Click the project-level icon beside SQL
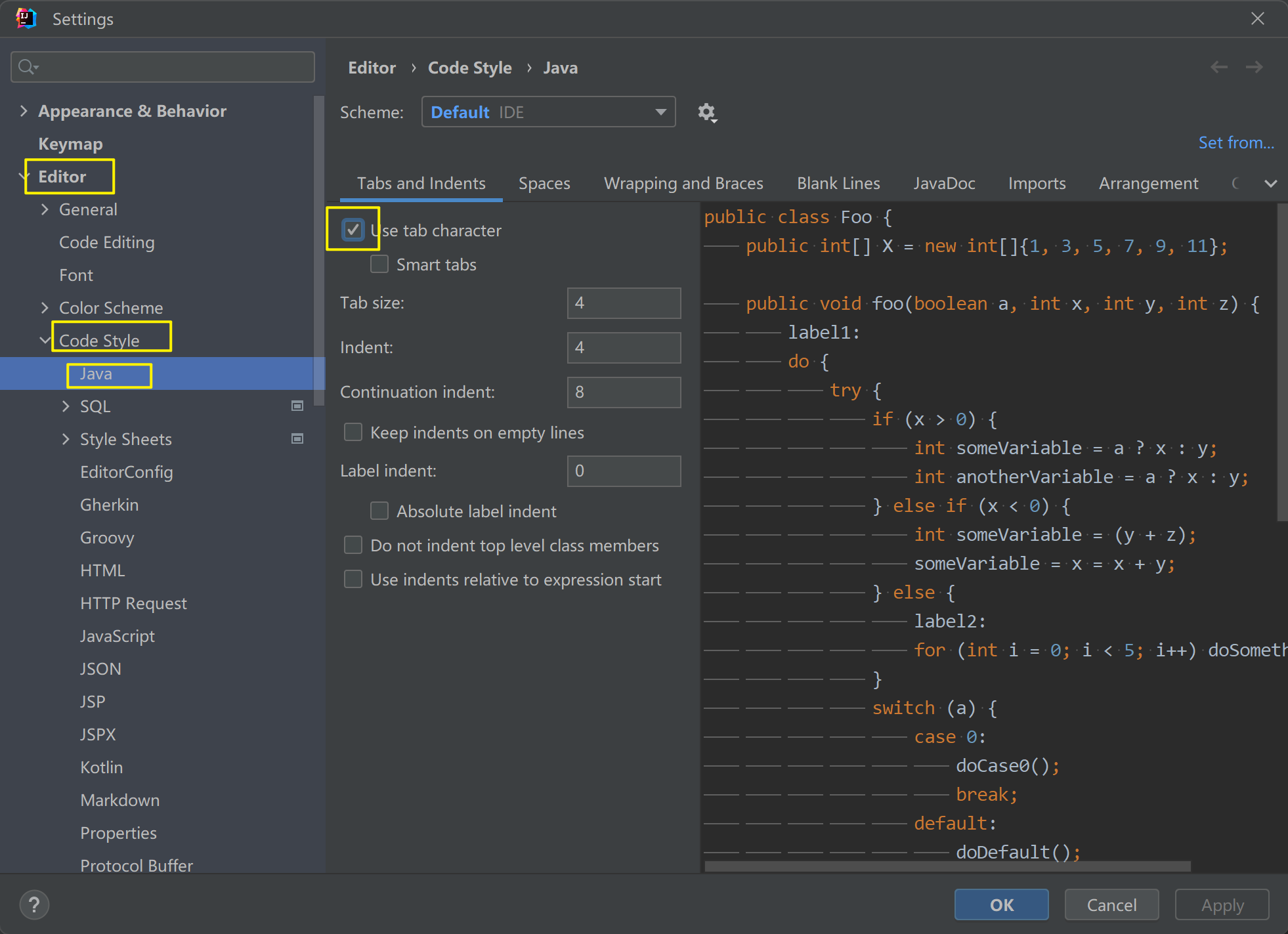This screenshot has width=1288, height=934. pos(297,406)
